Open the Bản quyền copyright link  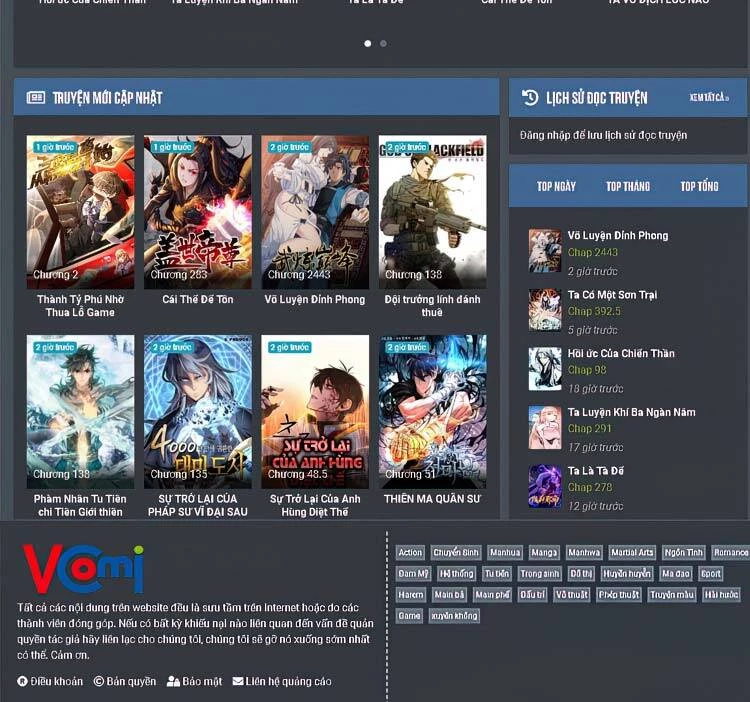click(x=125, y=682)
